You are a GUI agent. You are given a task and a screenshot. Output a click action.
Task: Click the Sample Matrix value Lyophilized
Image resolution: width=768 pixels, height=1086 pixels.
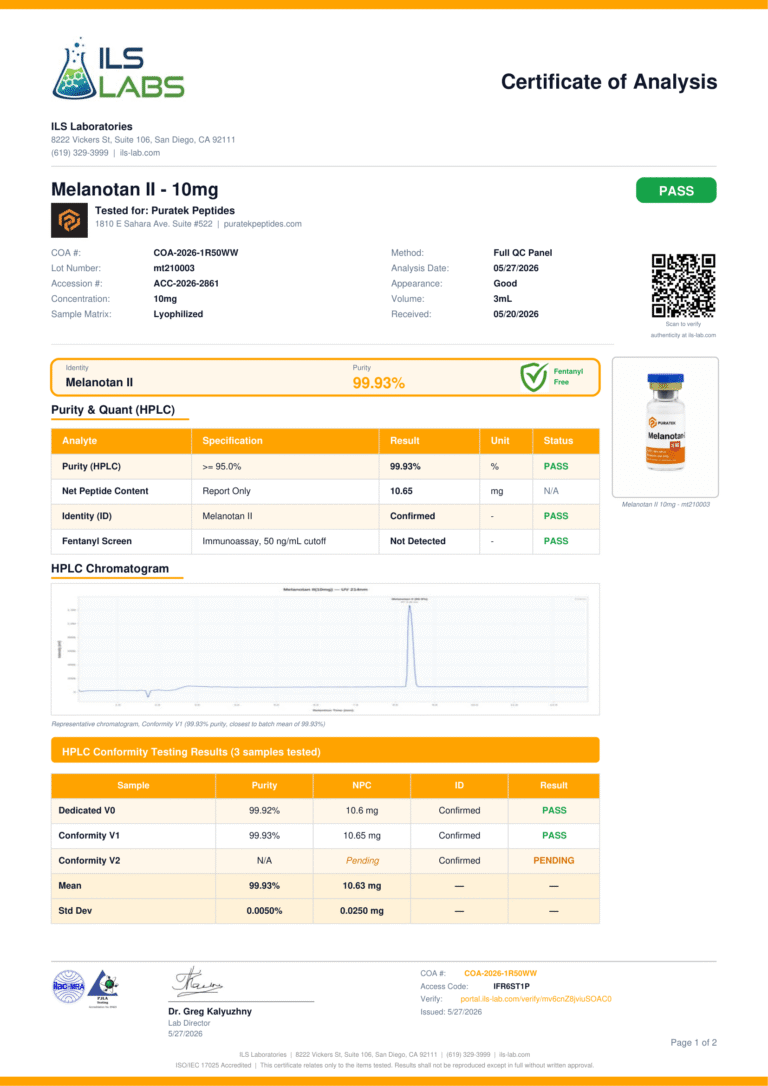(x=178, y=314)
